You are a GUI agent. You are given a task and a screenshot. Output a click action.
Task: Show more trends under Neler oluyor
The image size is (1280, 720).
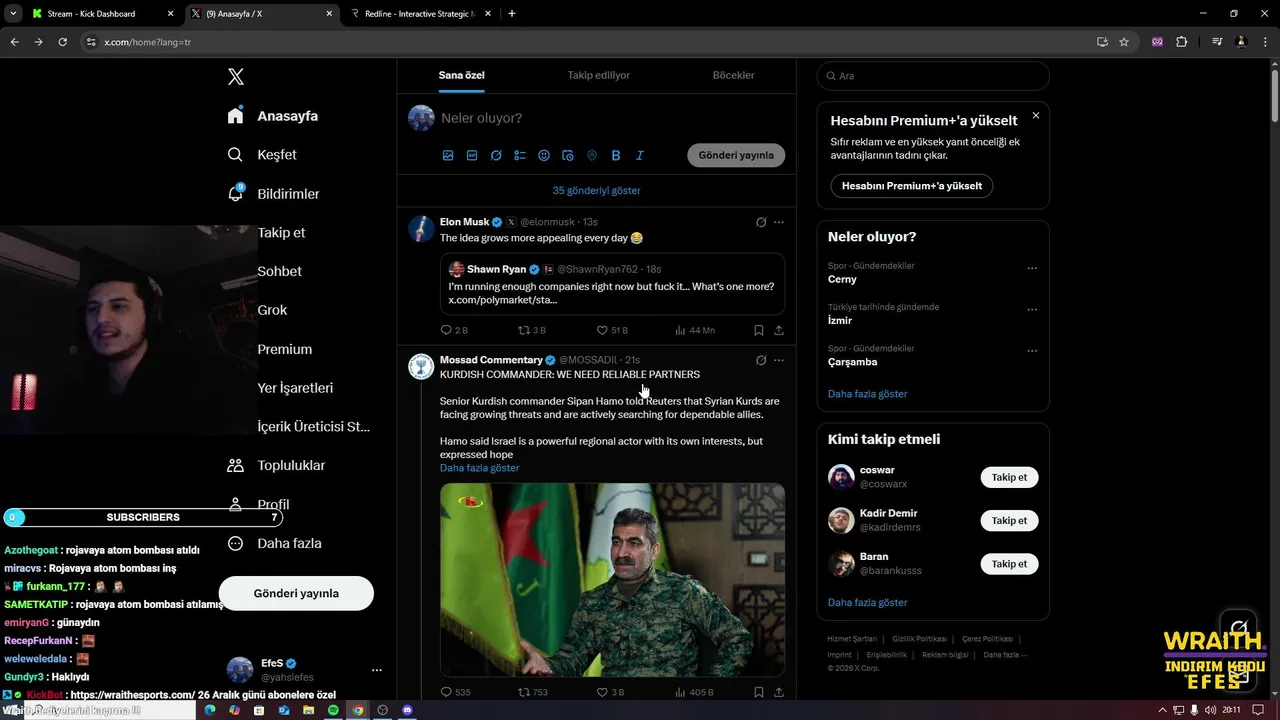tap(867, 394)
